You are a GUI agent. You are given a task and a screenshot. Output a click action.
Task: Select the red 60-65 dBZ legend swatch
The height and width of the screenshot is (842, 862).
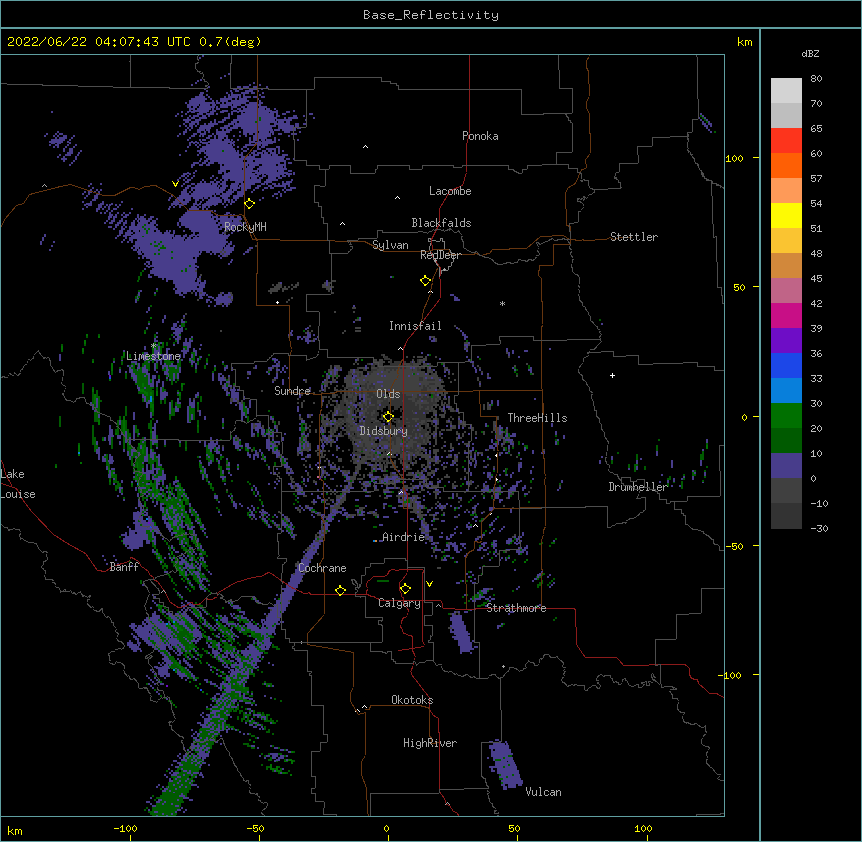[x=786, y=141]
